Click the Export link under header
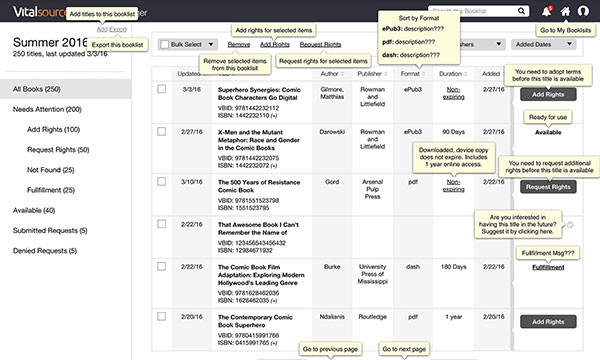This screenshot has height=360, width=600. tap(118, 29)
